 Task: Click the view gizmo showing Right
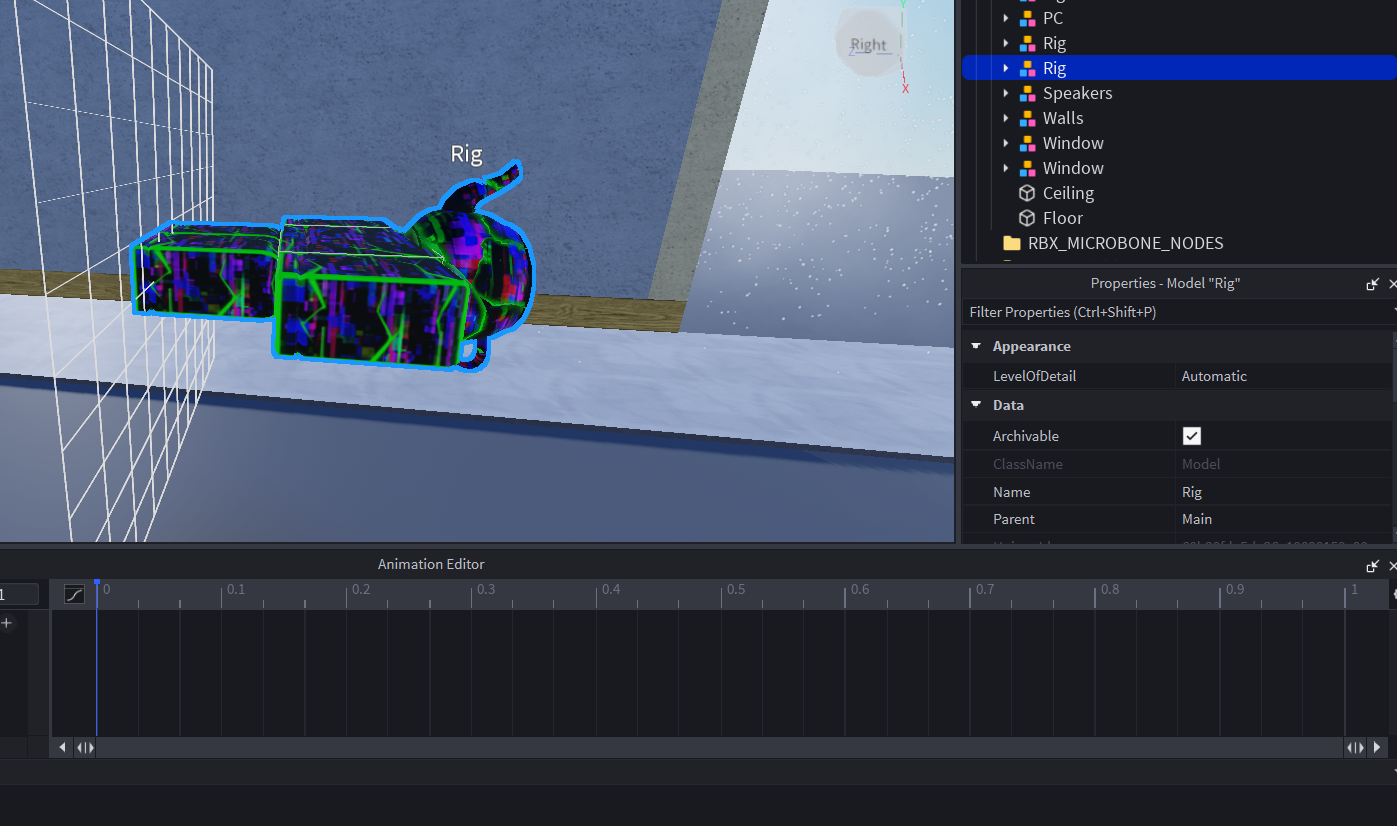point(868,44)
